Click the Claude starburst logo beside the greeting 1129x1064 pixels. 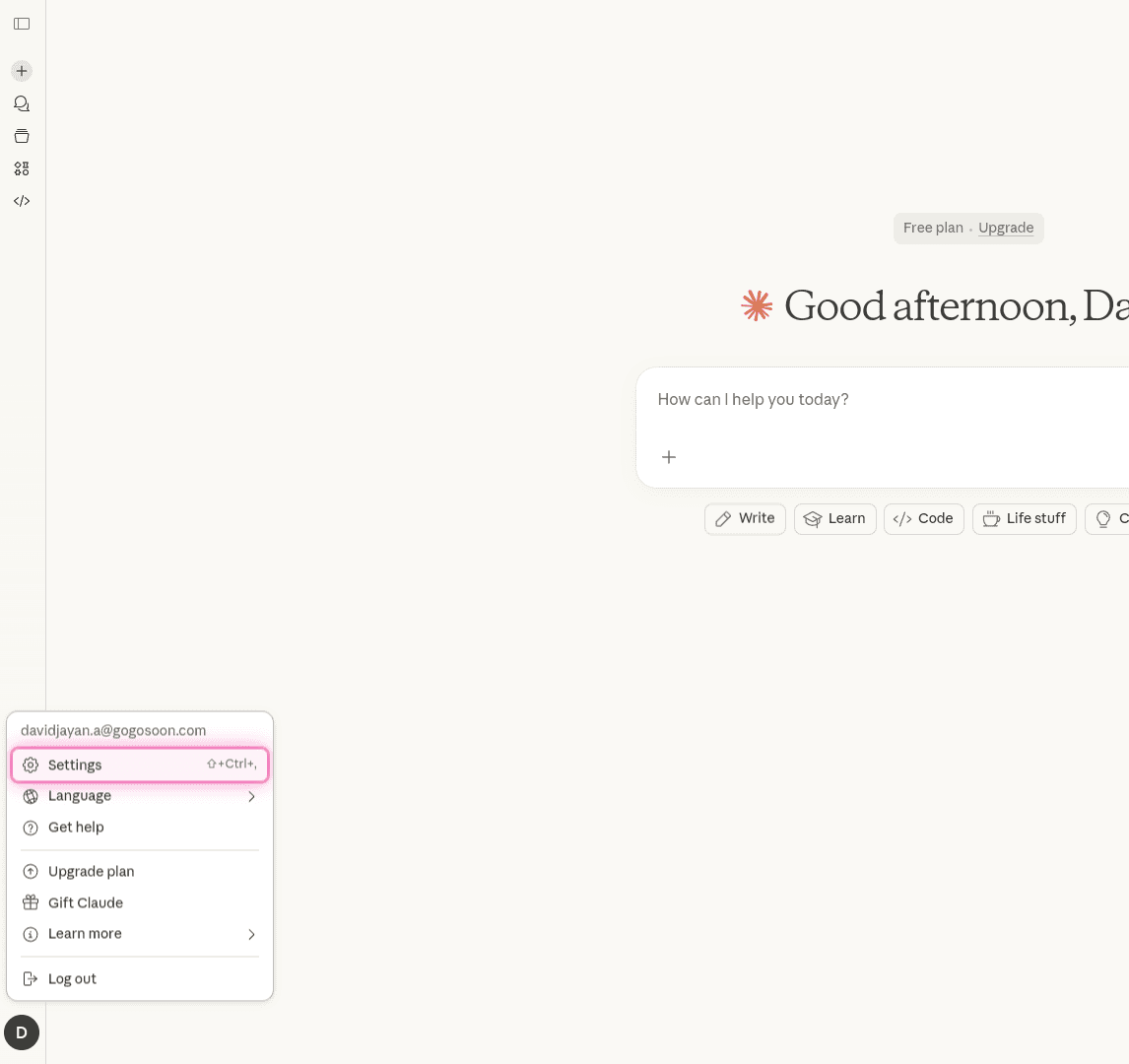tap(756, 305)
